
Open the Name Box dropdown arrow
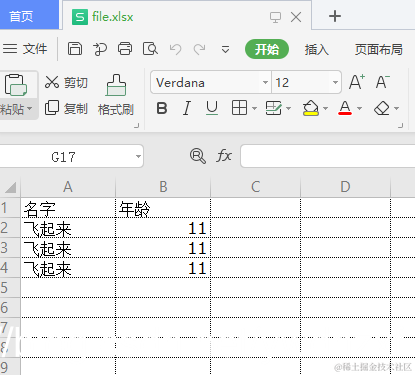tap(138, 156)
